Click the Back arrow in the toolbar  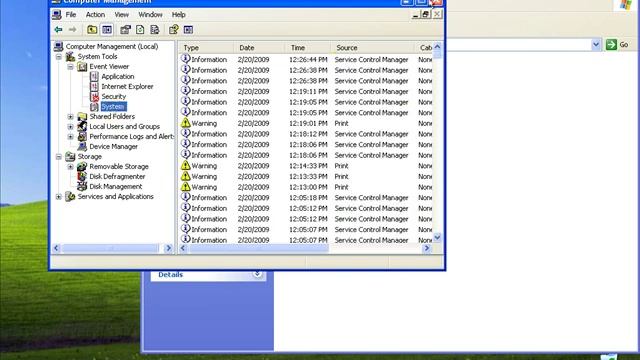point(58,29)
